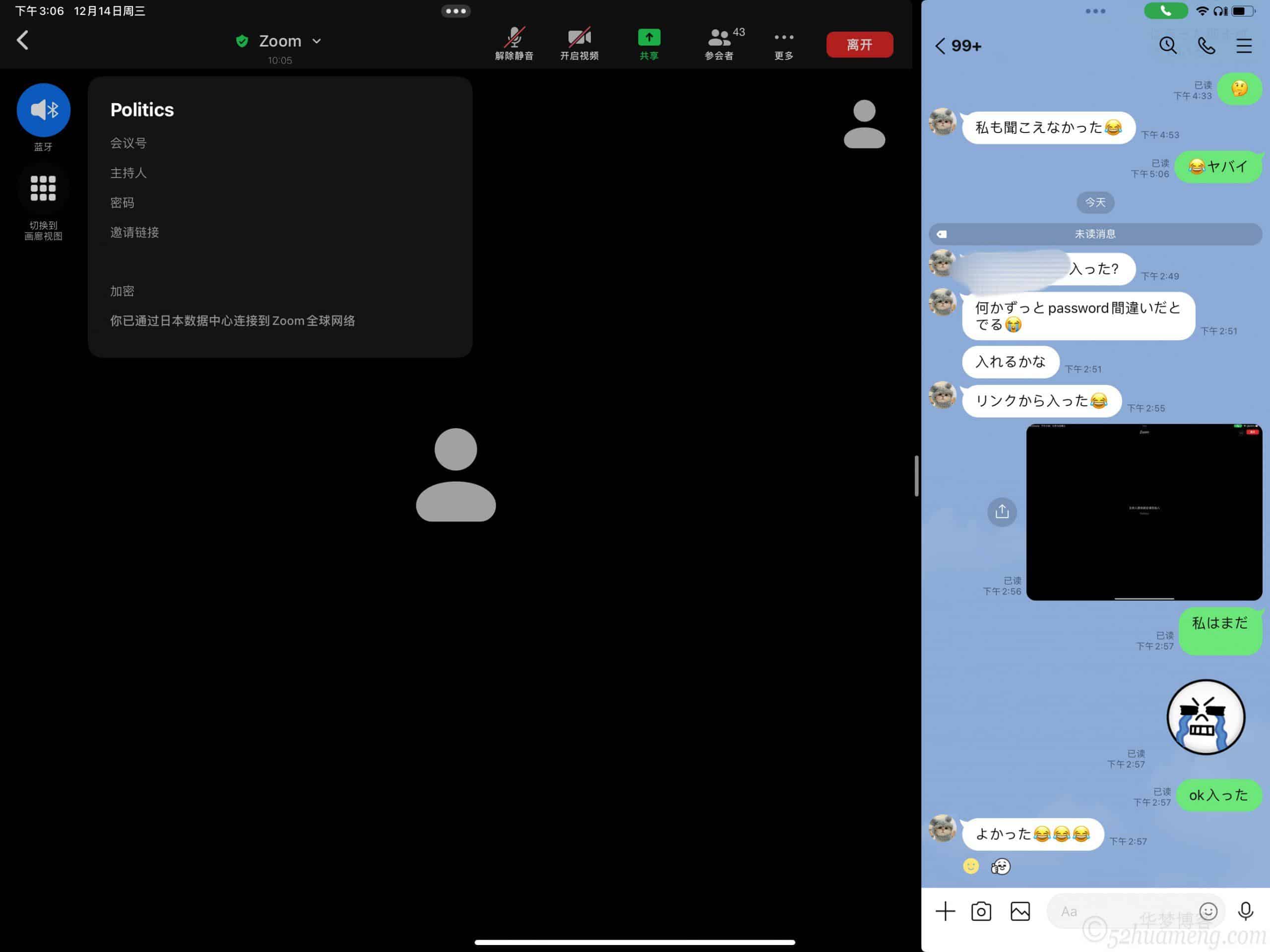Image resolution: width=1270 pixels, height=952 pixels.
Task: Open photo gallery icon in LINE input bar
Action: [1019, 911]
